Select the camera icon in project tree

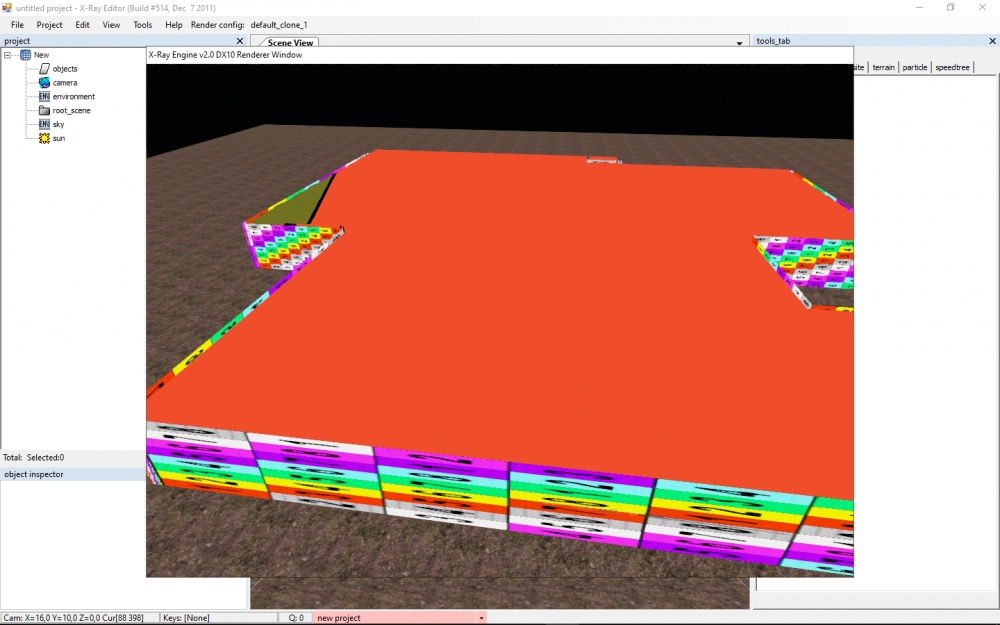point(44,83)
